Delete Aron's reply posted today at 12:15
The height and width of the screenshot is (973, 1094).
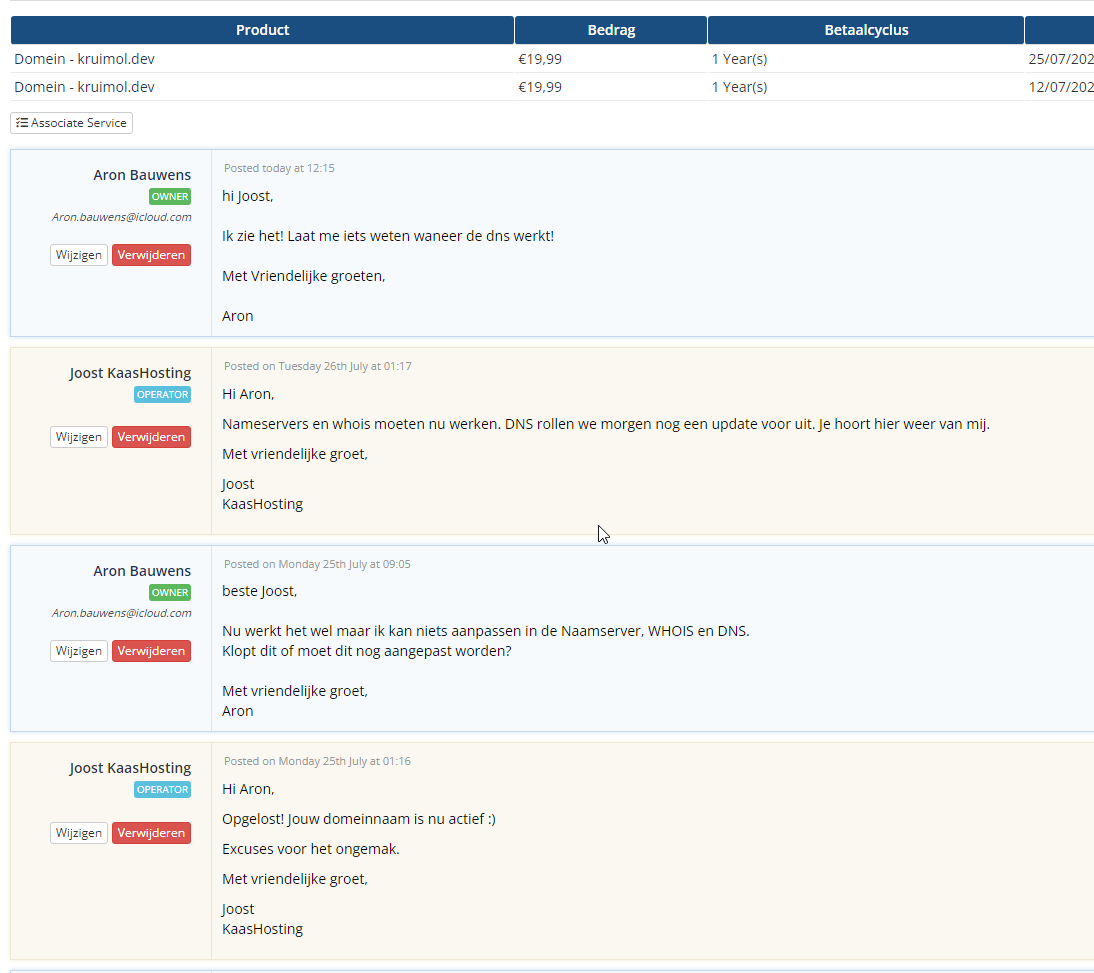point(151,255)
